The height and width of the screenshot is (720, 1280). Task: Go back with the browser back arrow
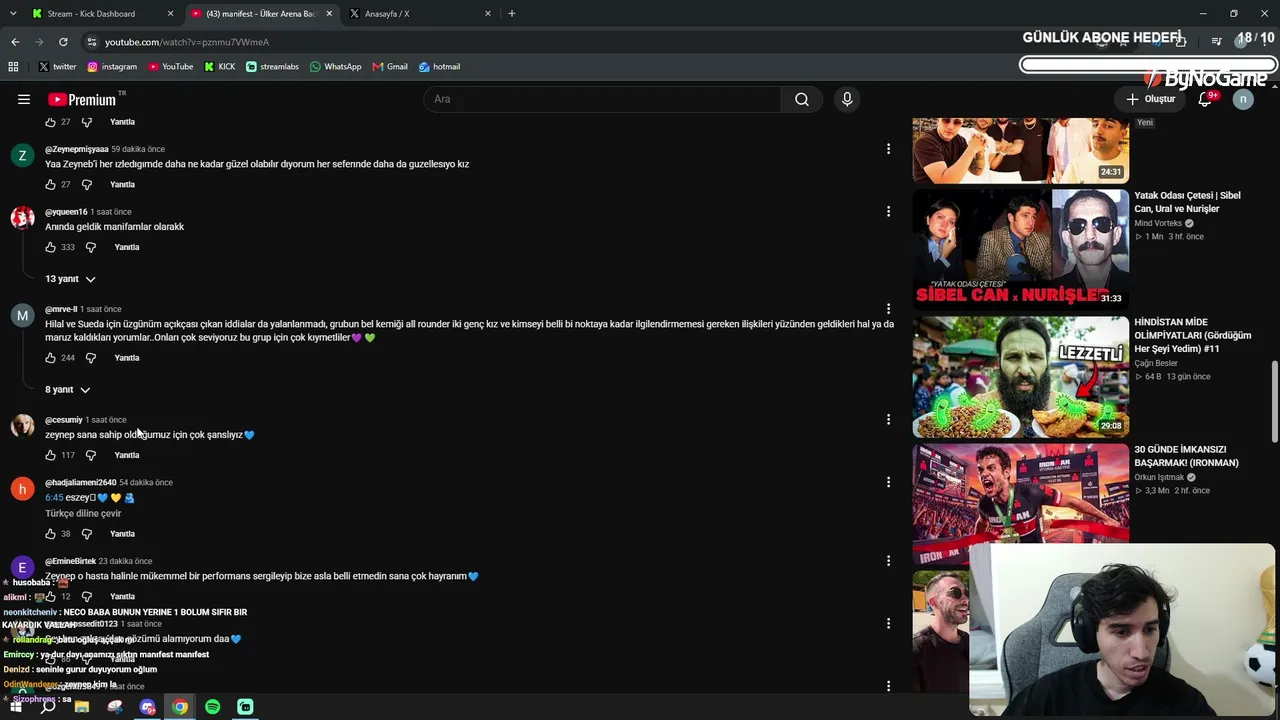coord(15,42)
